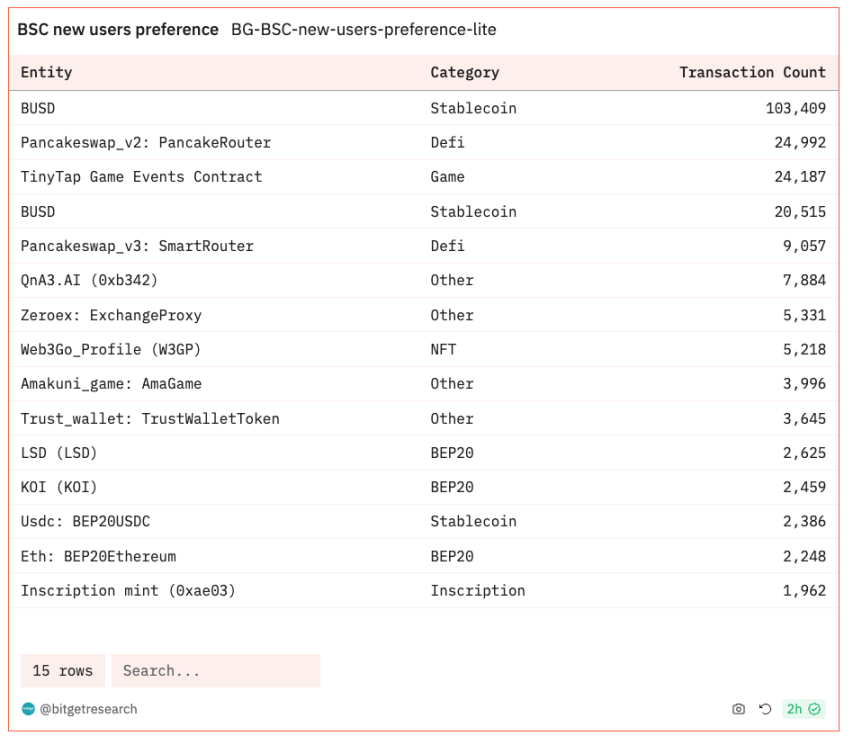Open the @bitgetresearch profile link
The width and height of the screenshot is (853, 736).
pyautogui.click(x=88, y=709)
